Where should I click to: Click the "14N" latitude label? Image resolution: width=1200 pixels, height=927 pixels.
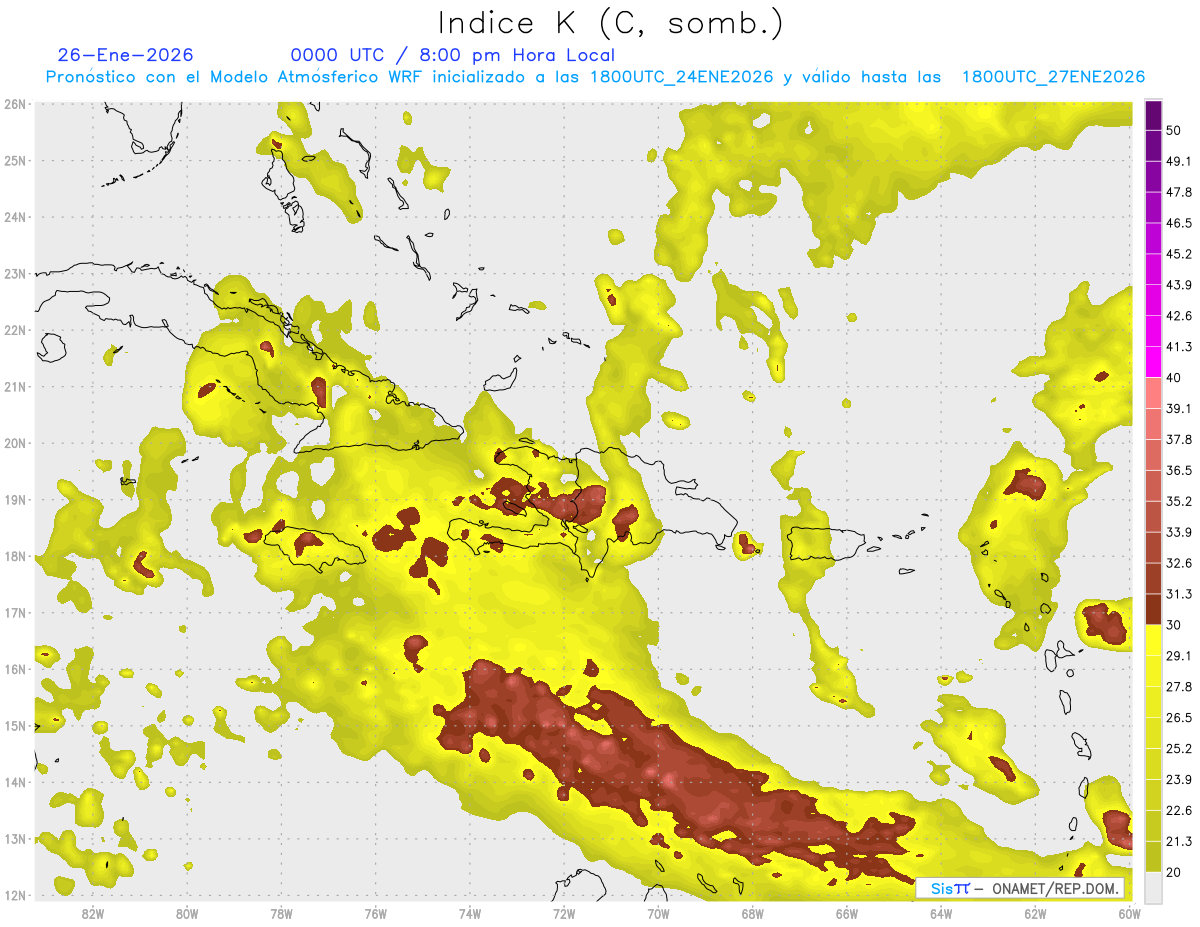pyautogui.click(x=15, y=782)
